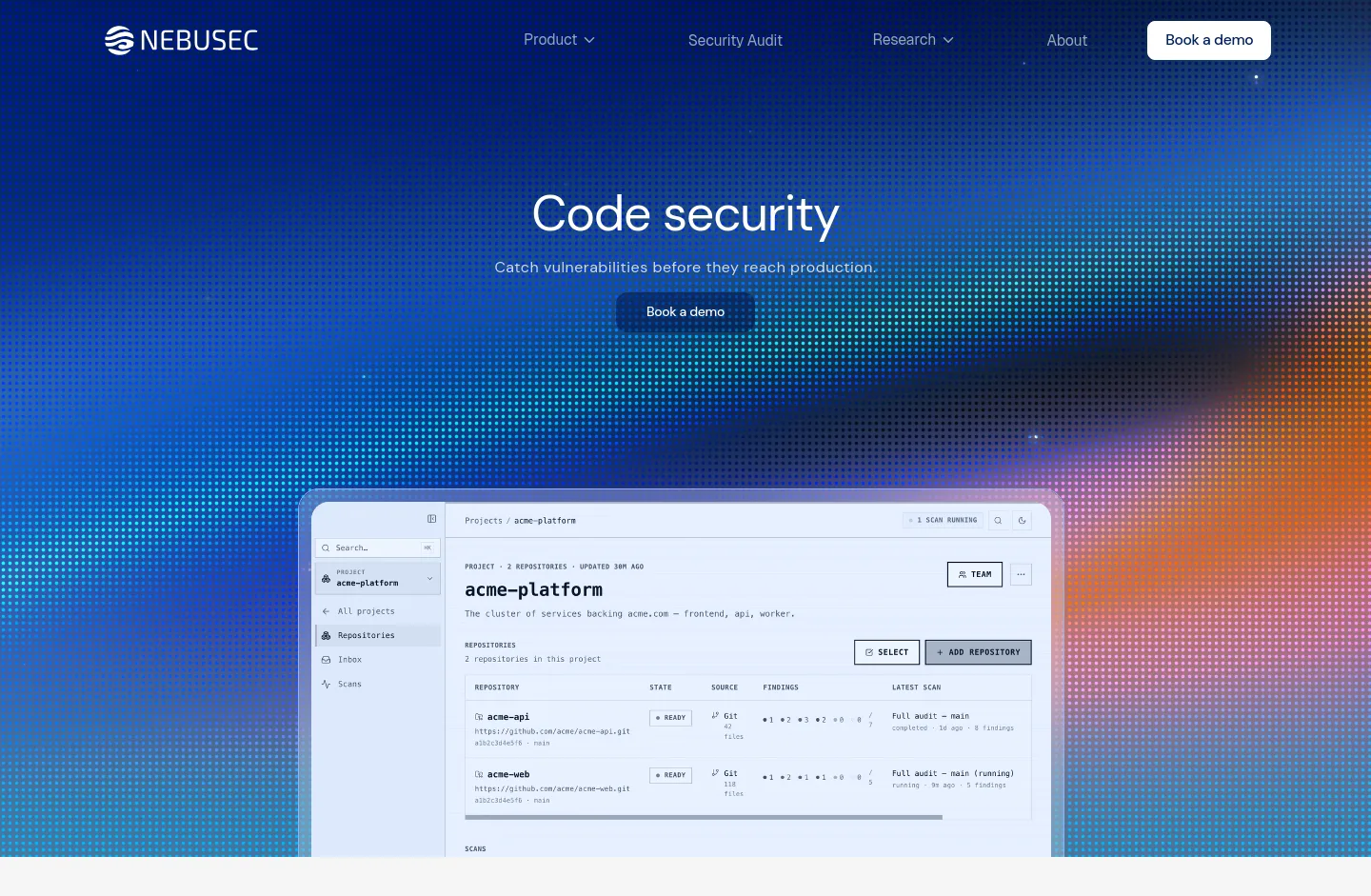Click the sidebar Search field
Image resolution: width=1371 pixels, height=896 pixels.
(378, 548)
